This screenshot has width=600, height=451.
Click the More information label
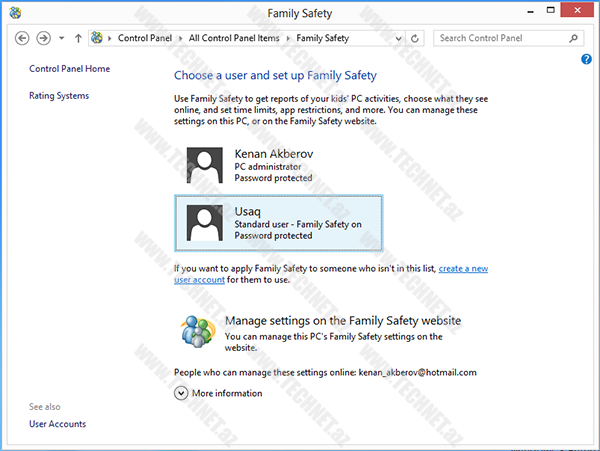coord(227,393)
